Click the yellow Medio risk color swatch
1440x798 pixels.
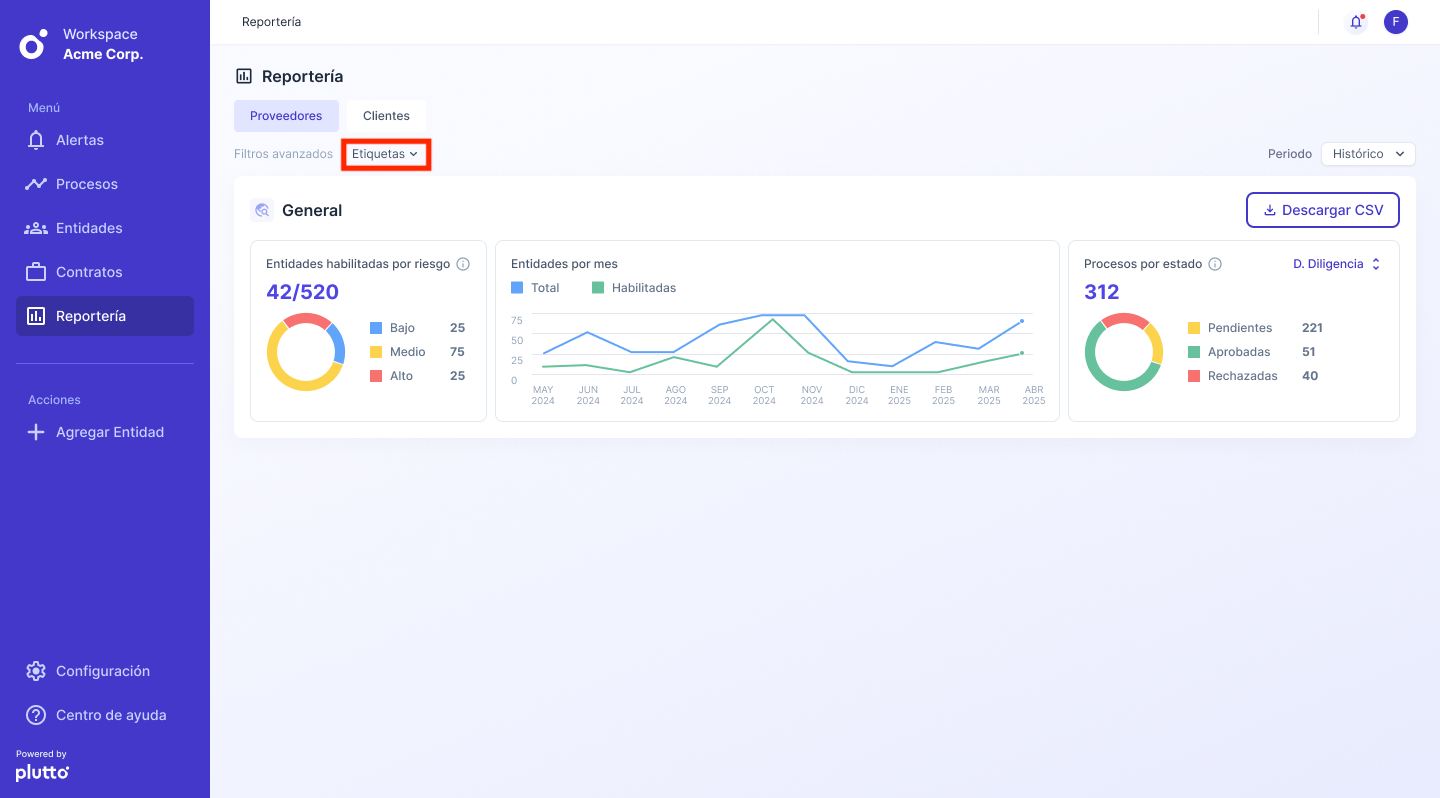coord(376,352)
